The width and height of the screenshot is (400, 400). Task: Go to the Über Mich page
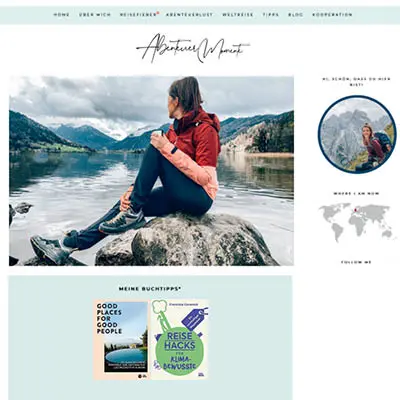pos(95,15)
